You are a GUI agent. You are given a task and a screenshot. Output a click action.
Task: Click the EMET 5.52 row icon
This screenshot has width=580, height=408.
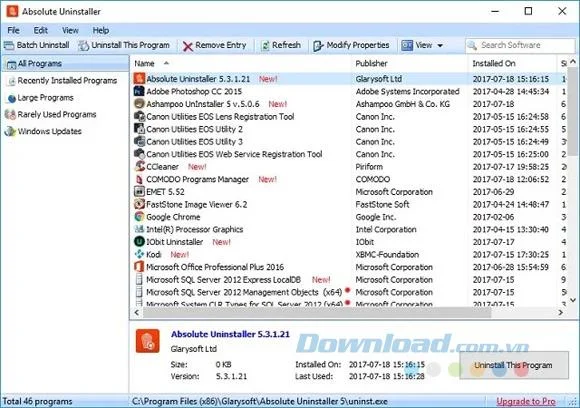click(x=139, y=192)
